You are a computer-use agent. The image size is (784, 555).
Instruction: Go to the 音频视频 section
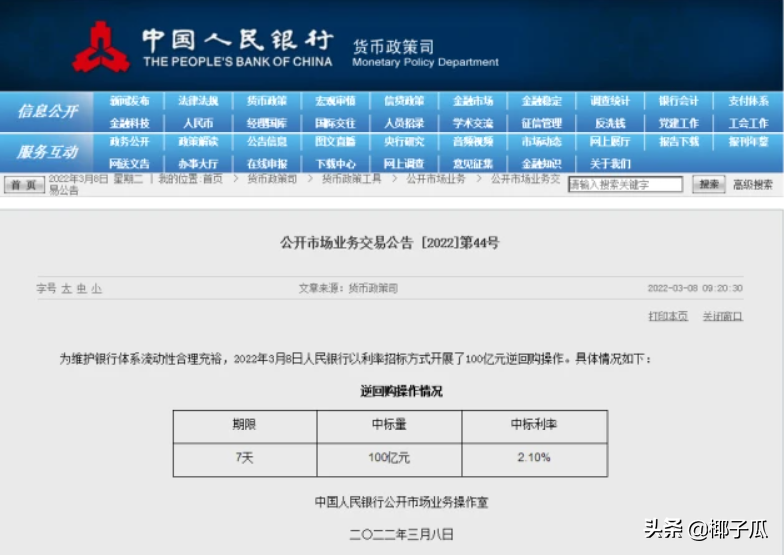(472, 142)
